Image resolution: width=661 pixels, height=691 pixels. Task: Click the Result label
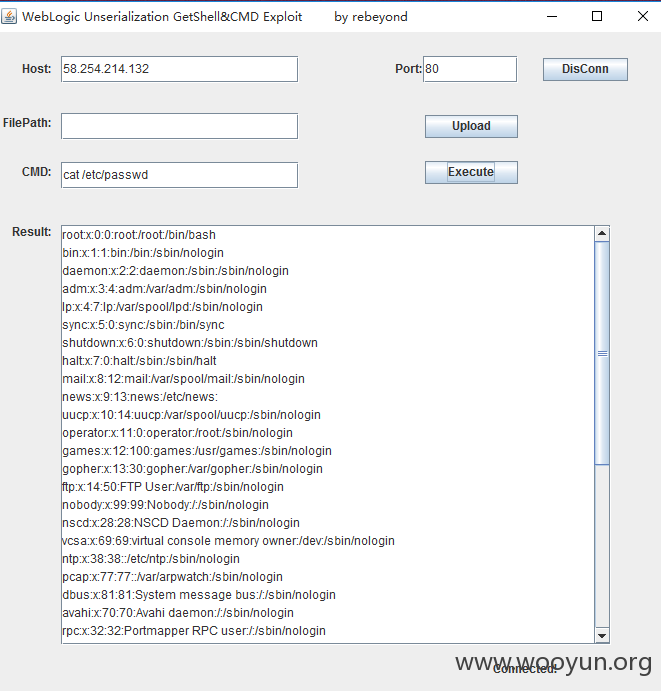[x=32, y=232]
